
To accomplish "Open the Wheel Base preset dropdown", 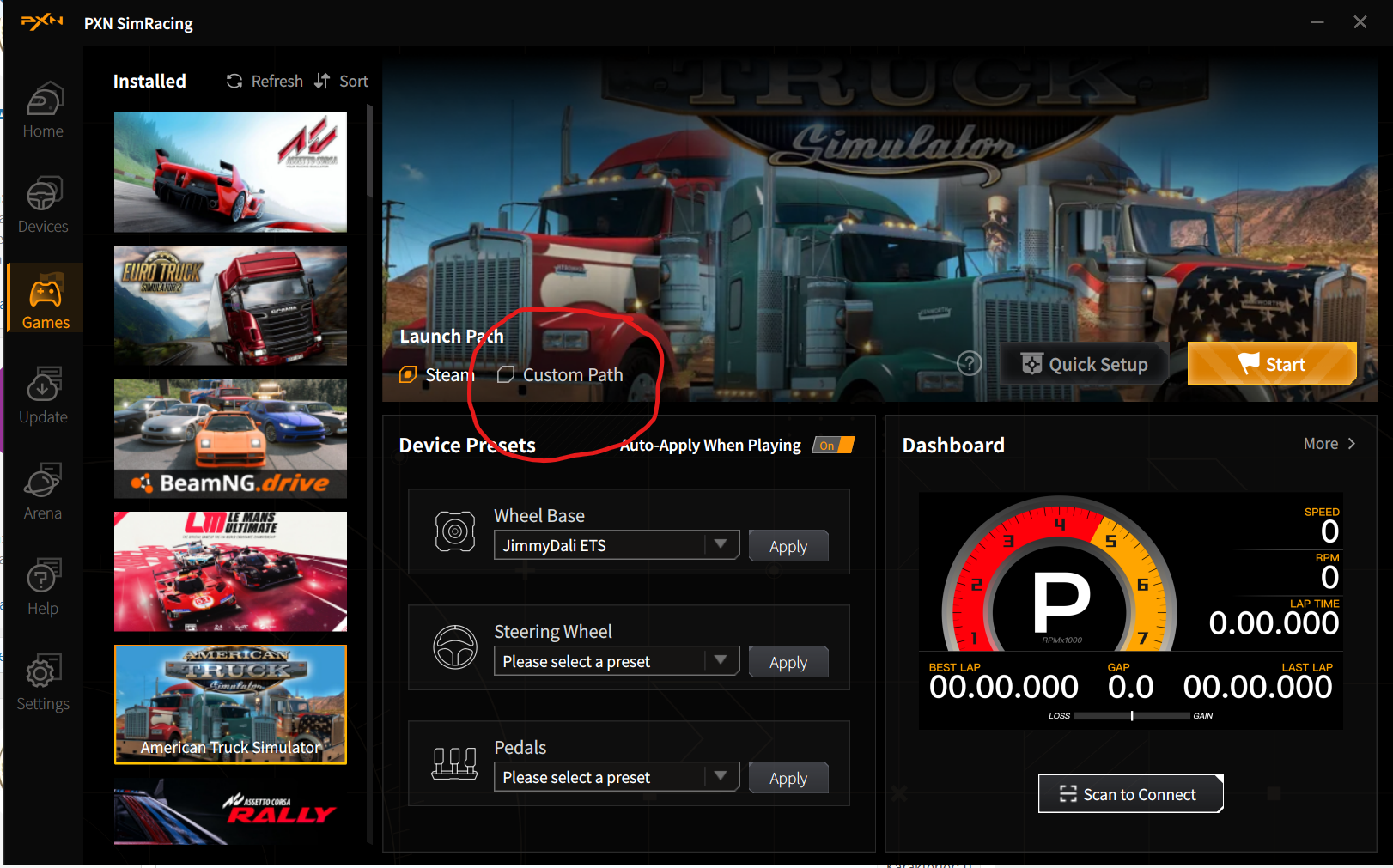I will click(x=617, y=545).
